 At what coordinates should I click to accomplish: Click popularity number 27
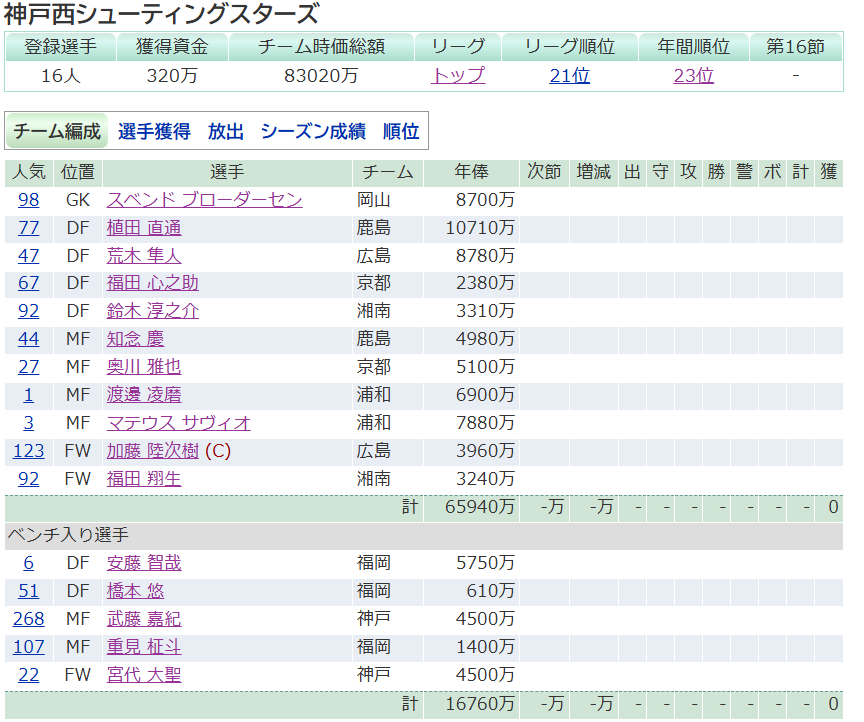click(x=29, y=367)
